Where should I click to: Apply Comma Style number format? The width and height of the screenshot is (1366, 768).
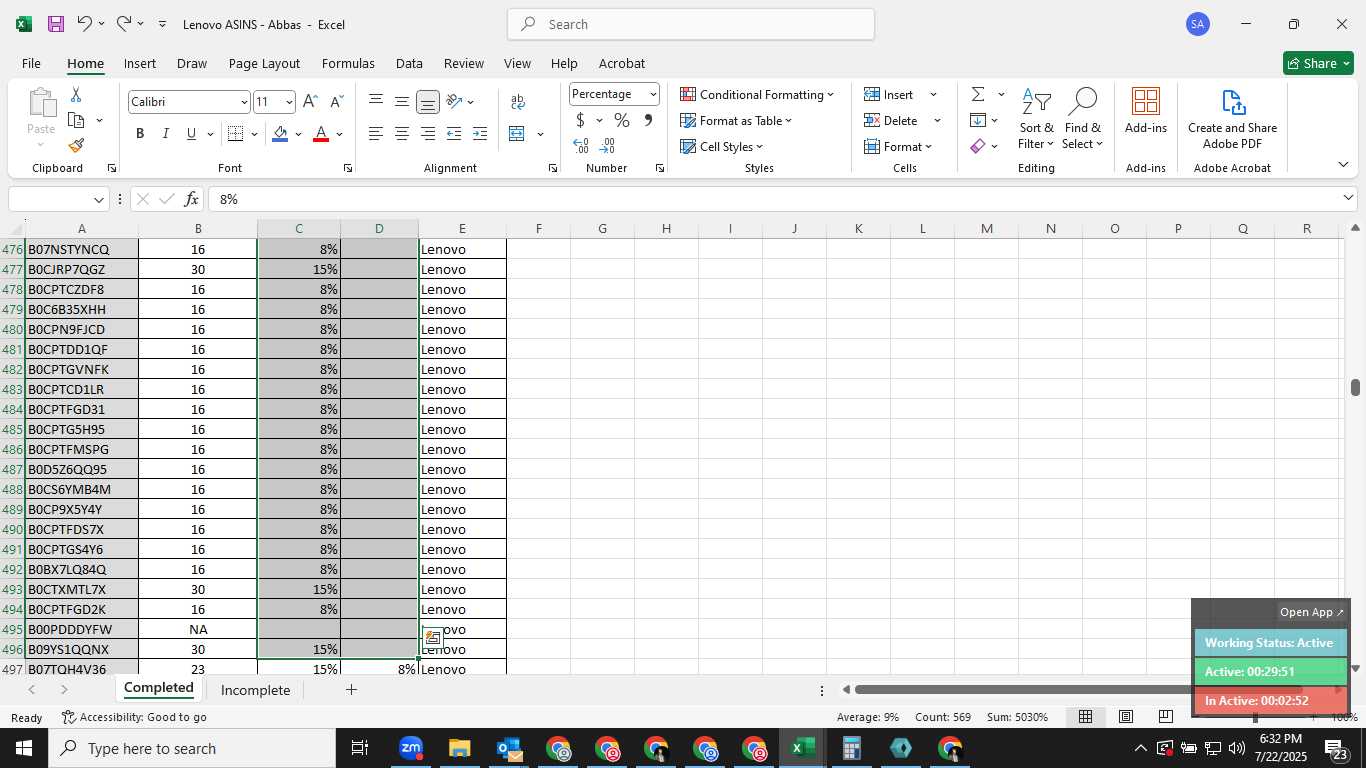tap(648, 120)
